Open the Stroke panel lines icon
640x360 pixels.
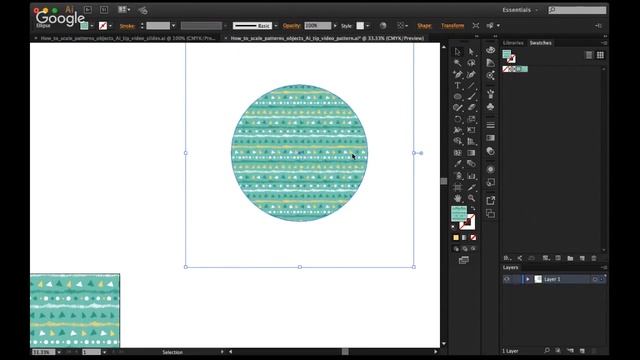(x=491, y=125)
